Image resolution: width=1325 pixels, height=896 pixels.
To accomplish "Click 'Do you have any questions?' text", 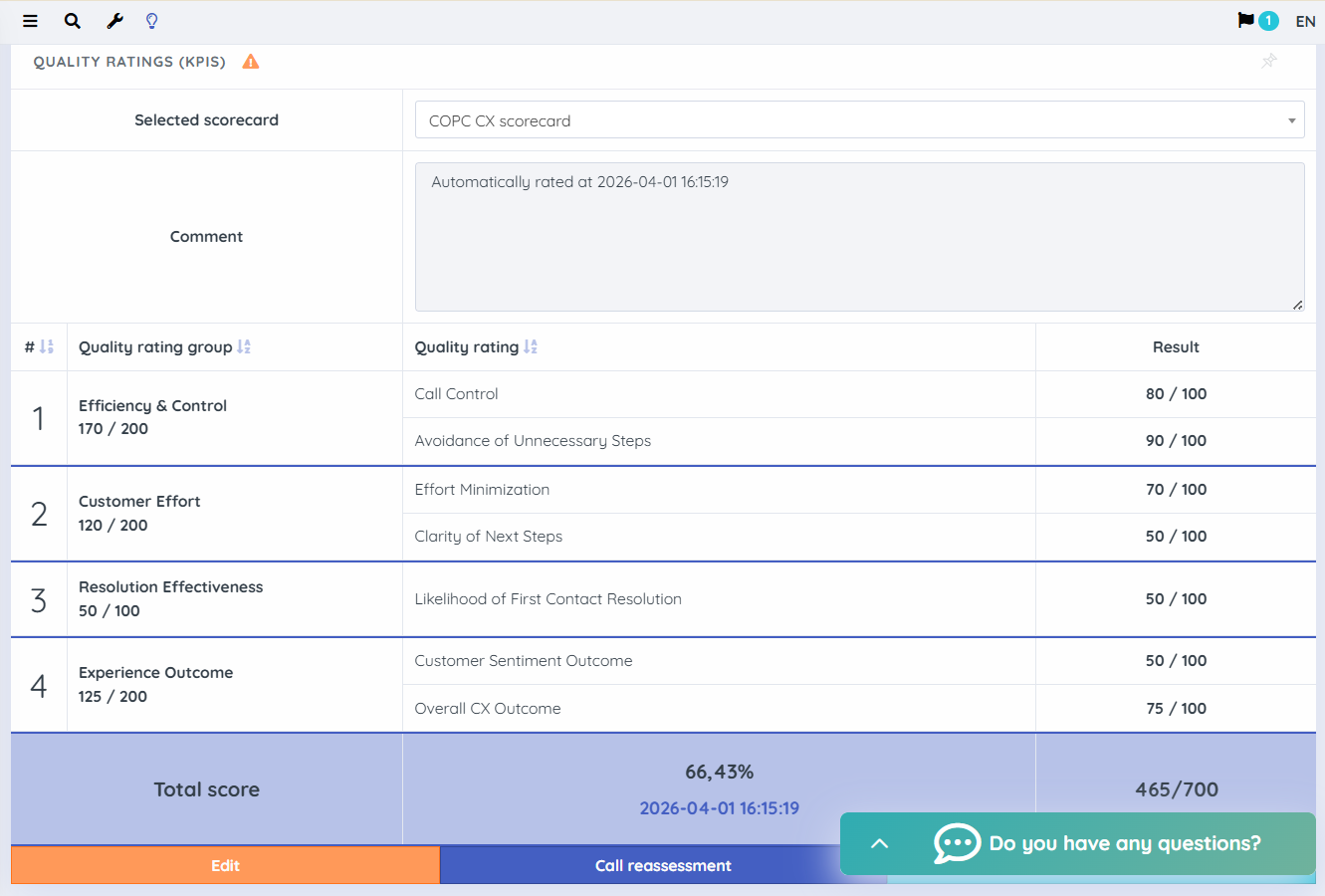I will point(1125,843).
